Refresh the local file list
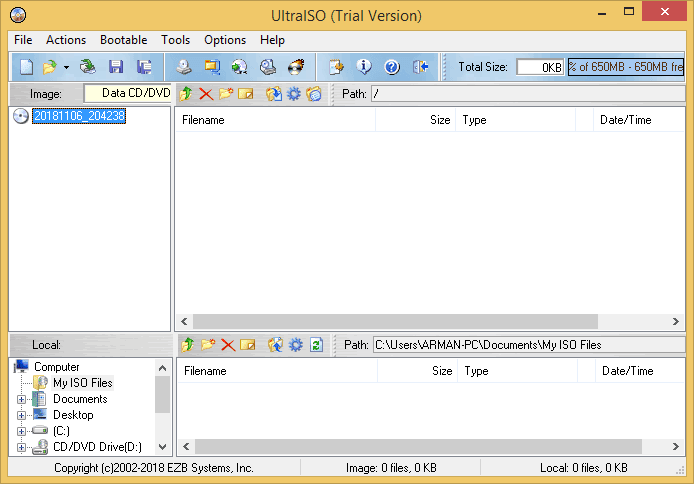The image size is (694, 484). (x=316, y=345)
